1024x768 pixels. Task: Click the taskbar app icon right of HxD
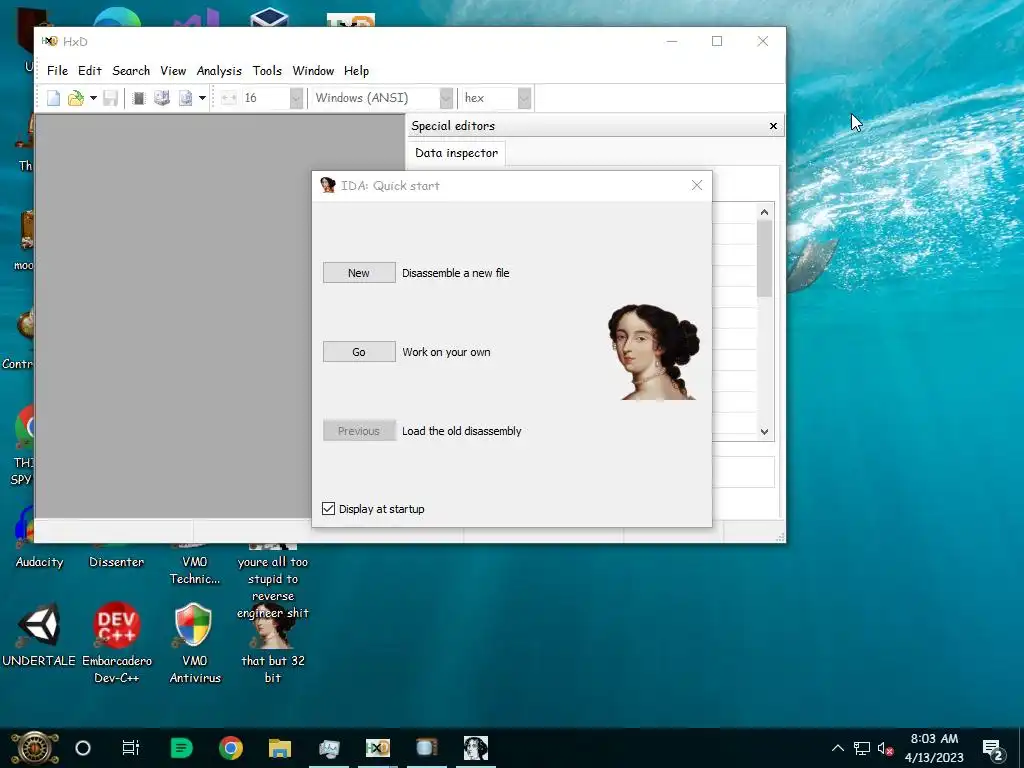click(x=426, y=748)
